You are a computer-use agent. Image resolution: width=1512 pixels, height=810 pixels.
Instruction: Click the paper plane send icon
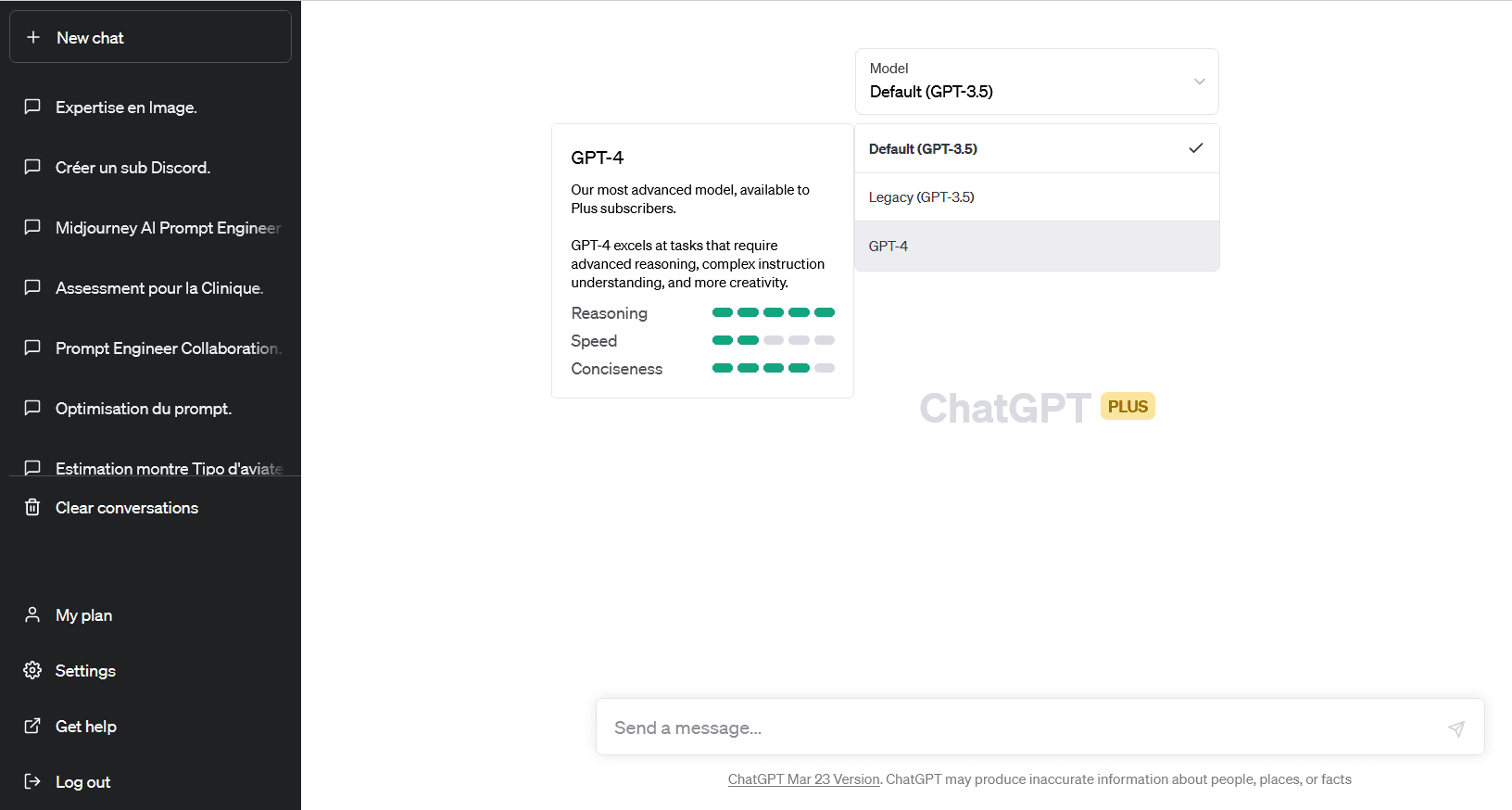coord(1456,728)
